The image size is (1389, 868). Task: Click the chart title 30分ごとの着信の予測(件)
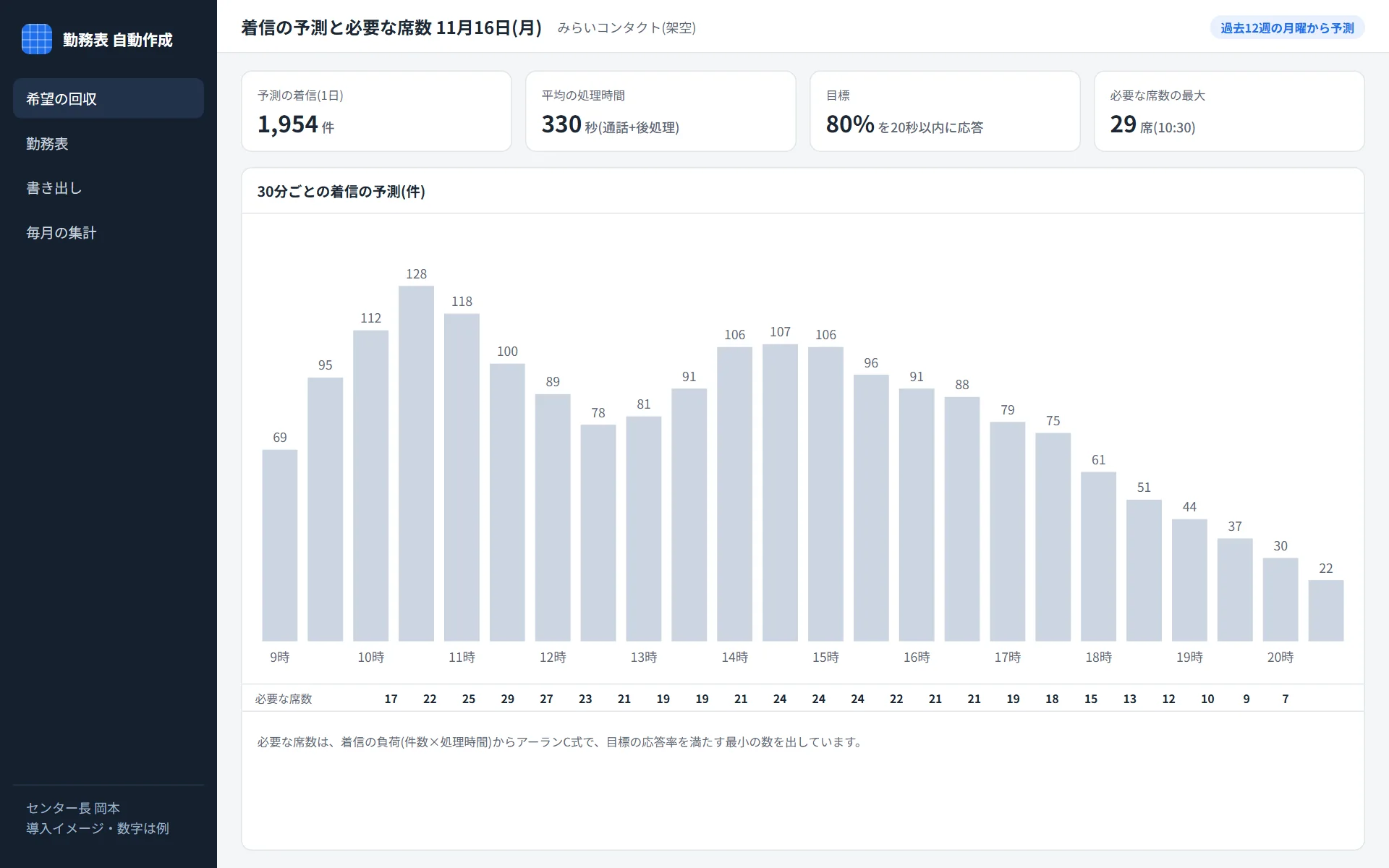[341, 192]
